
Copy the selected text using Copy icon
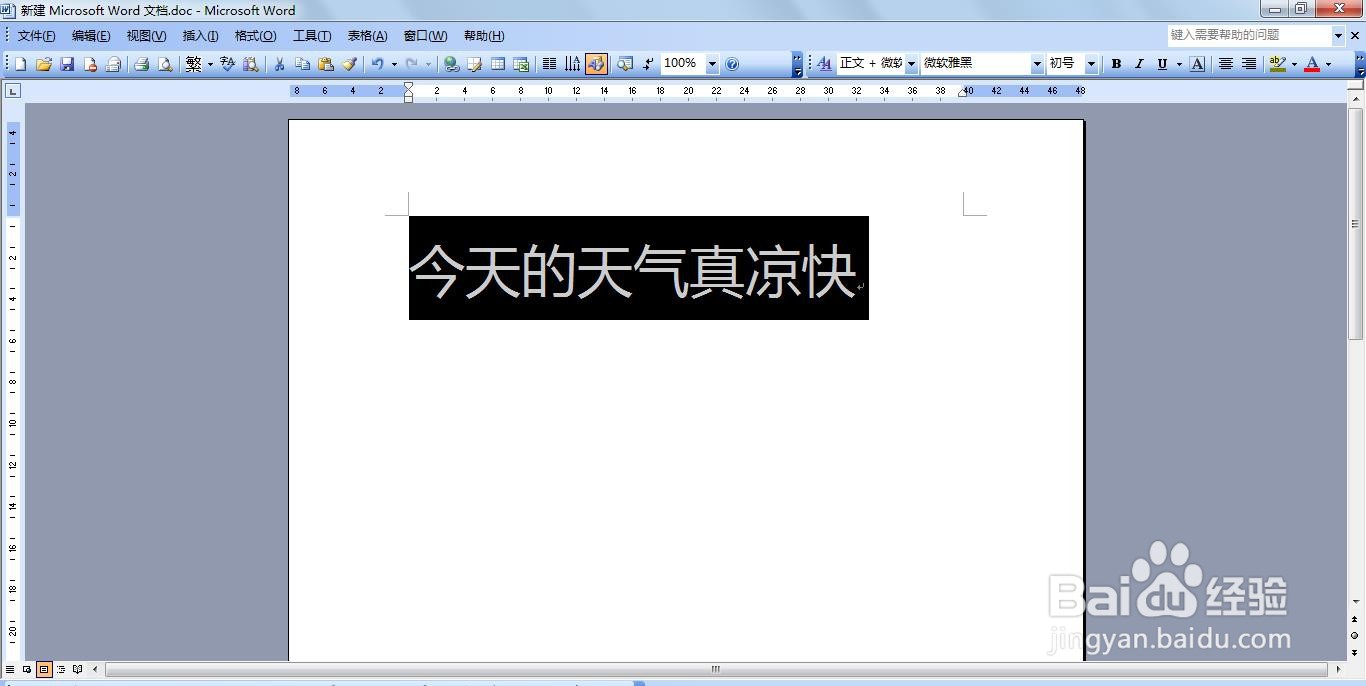(x=303, y=64)
